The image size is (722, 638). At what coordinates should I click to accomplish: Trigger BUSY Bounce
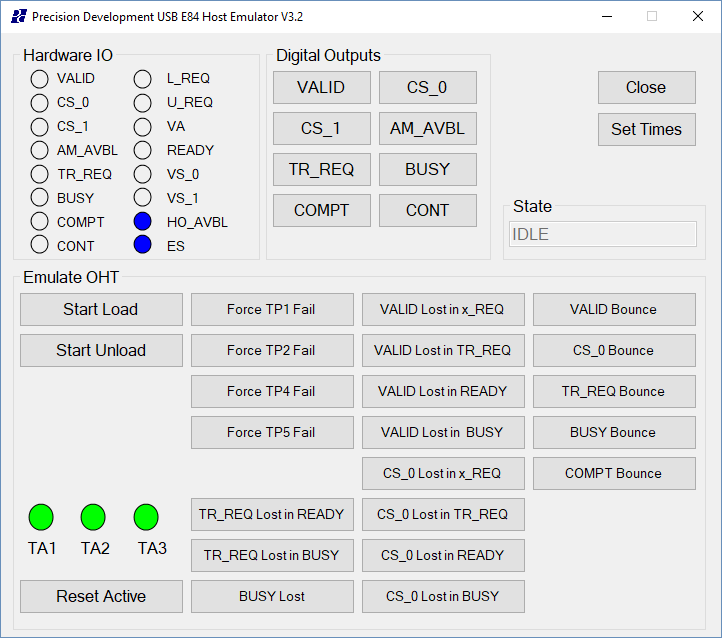tap(614, 432)
